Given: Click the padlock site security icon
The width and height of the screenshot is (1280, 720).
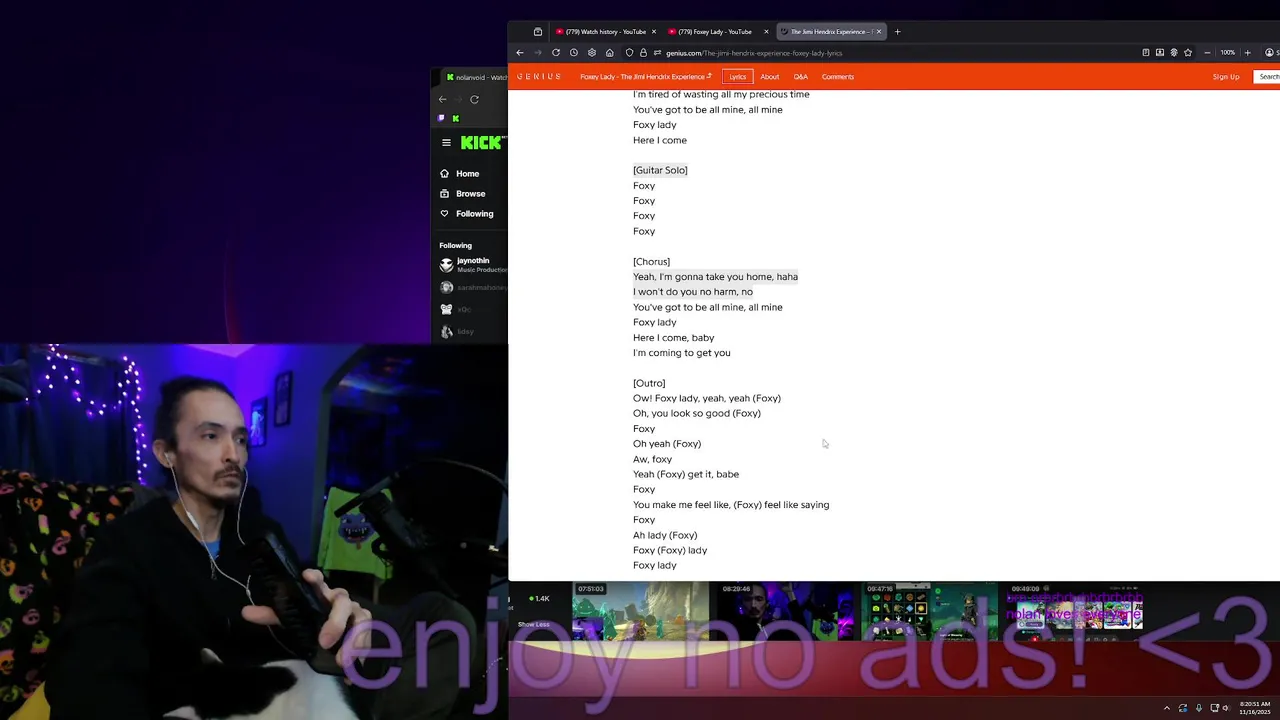Looking at the screenshot, I should point(643,53).
